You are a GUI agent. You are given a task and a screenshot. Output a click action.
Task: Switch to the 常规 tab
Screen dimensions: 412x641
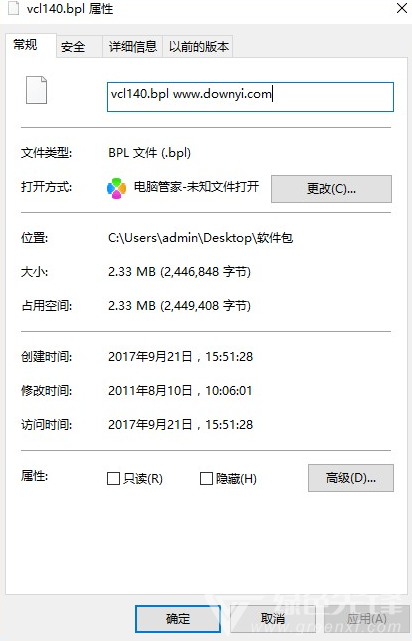coord(26,45)
